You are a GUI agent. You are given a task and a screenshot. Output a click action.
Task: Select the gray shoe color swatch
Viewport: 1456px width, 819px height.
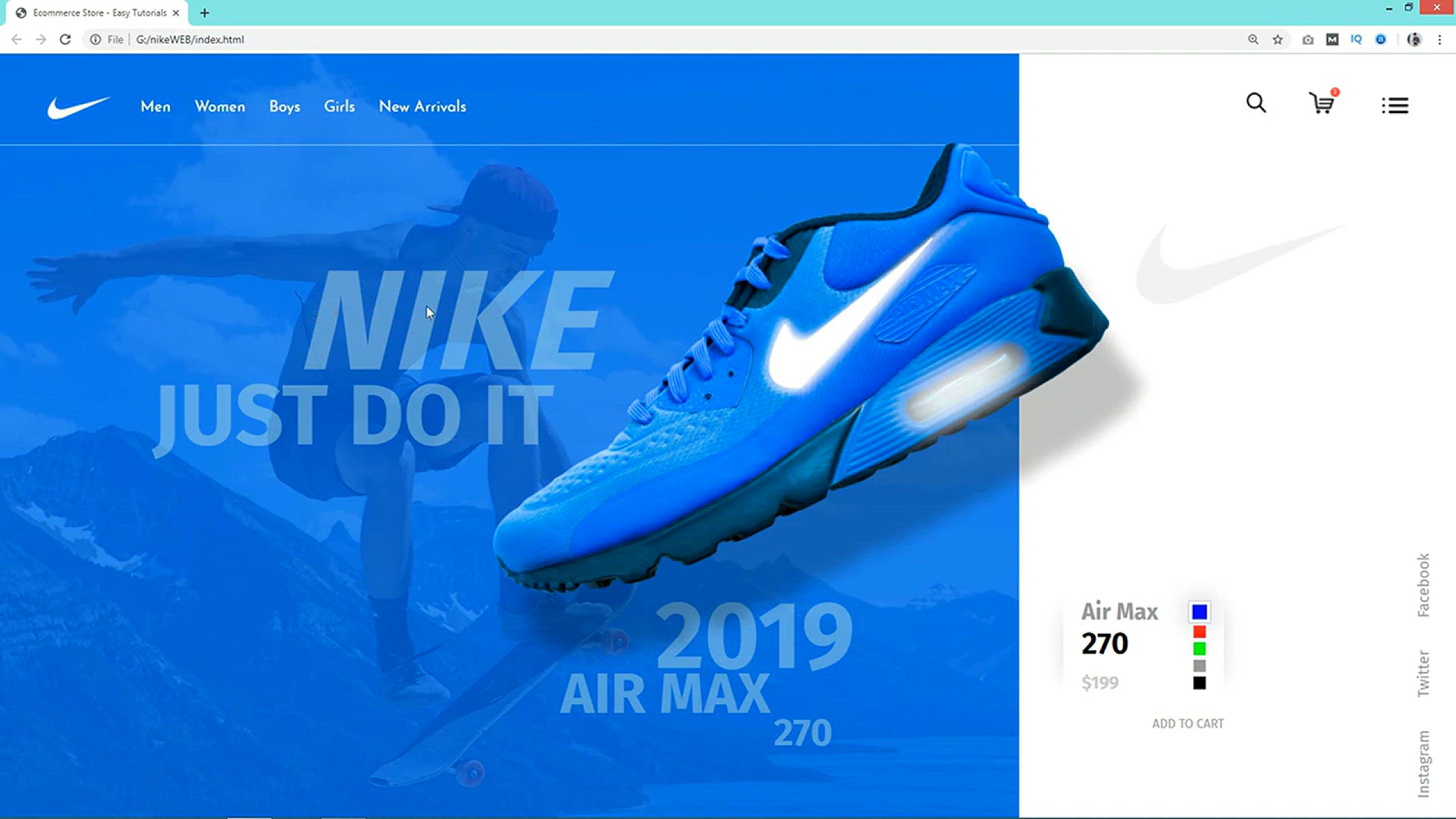coord(1200,666)
